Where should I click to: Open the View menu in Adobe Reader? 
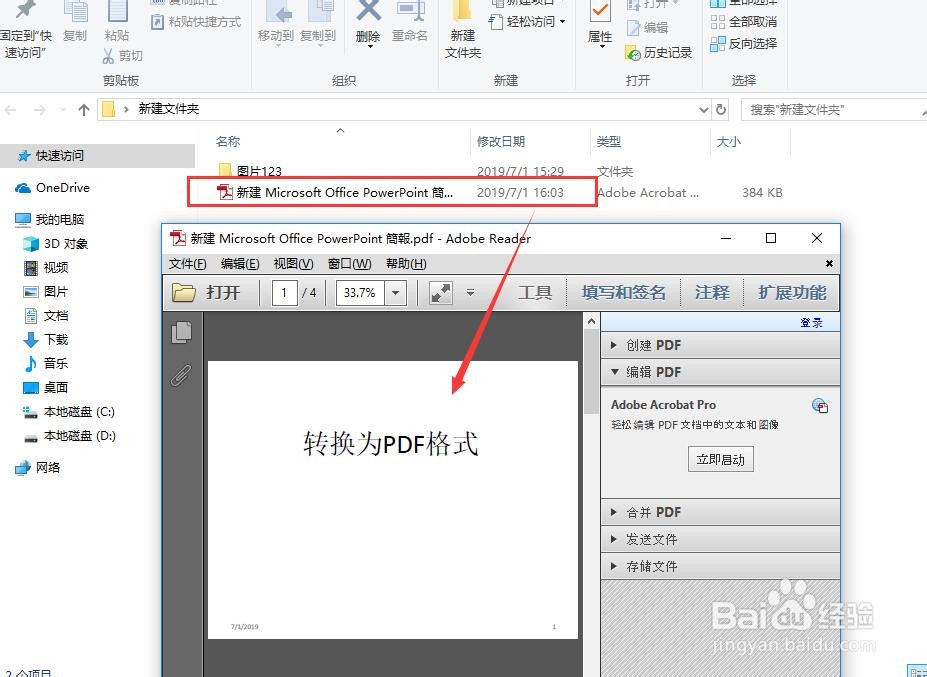pos(293,264)
